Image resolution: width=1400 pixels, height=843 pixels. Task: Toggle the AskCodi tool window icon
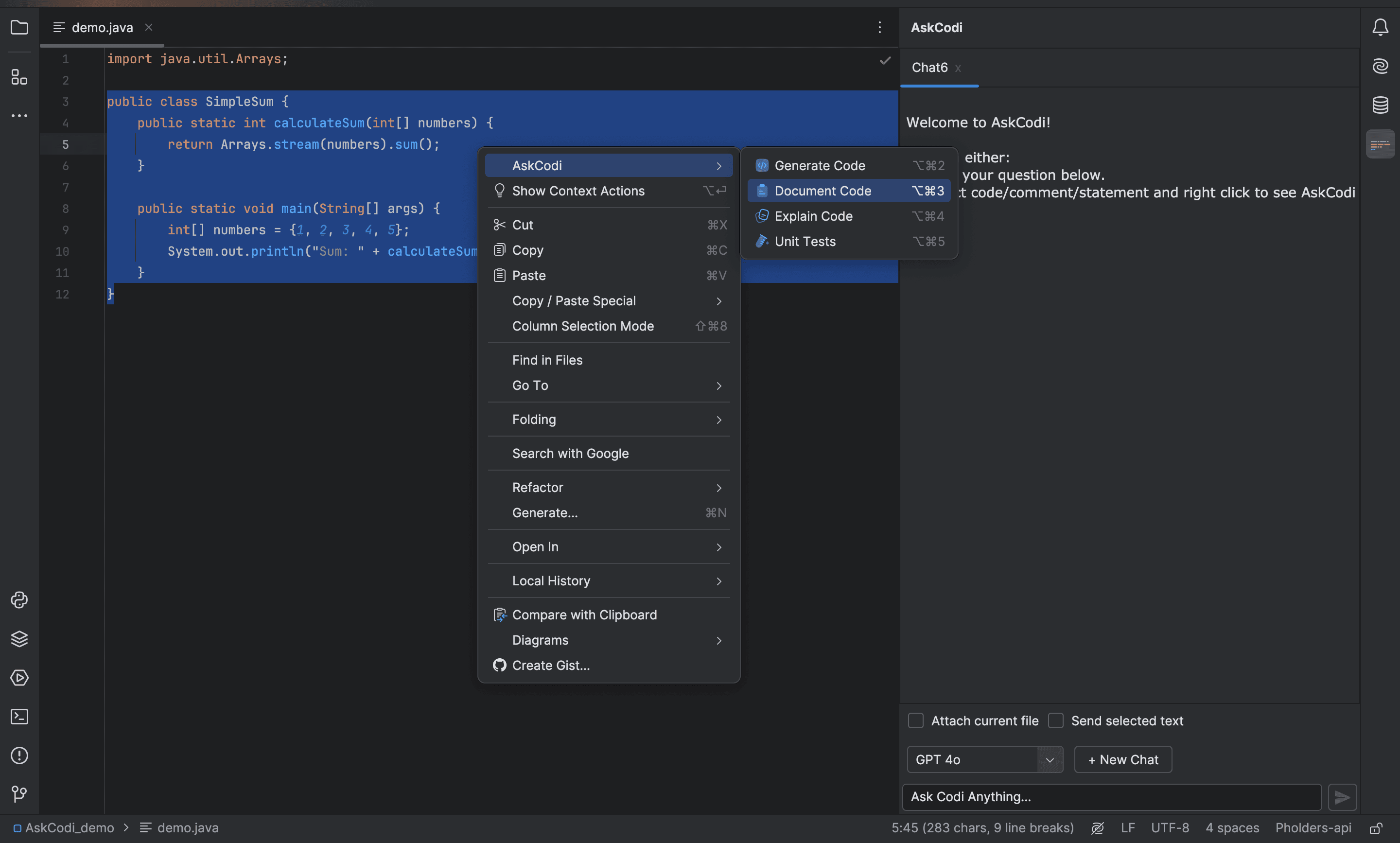point(1380,144)
